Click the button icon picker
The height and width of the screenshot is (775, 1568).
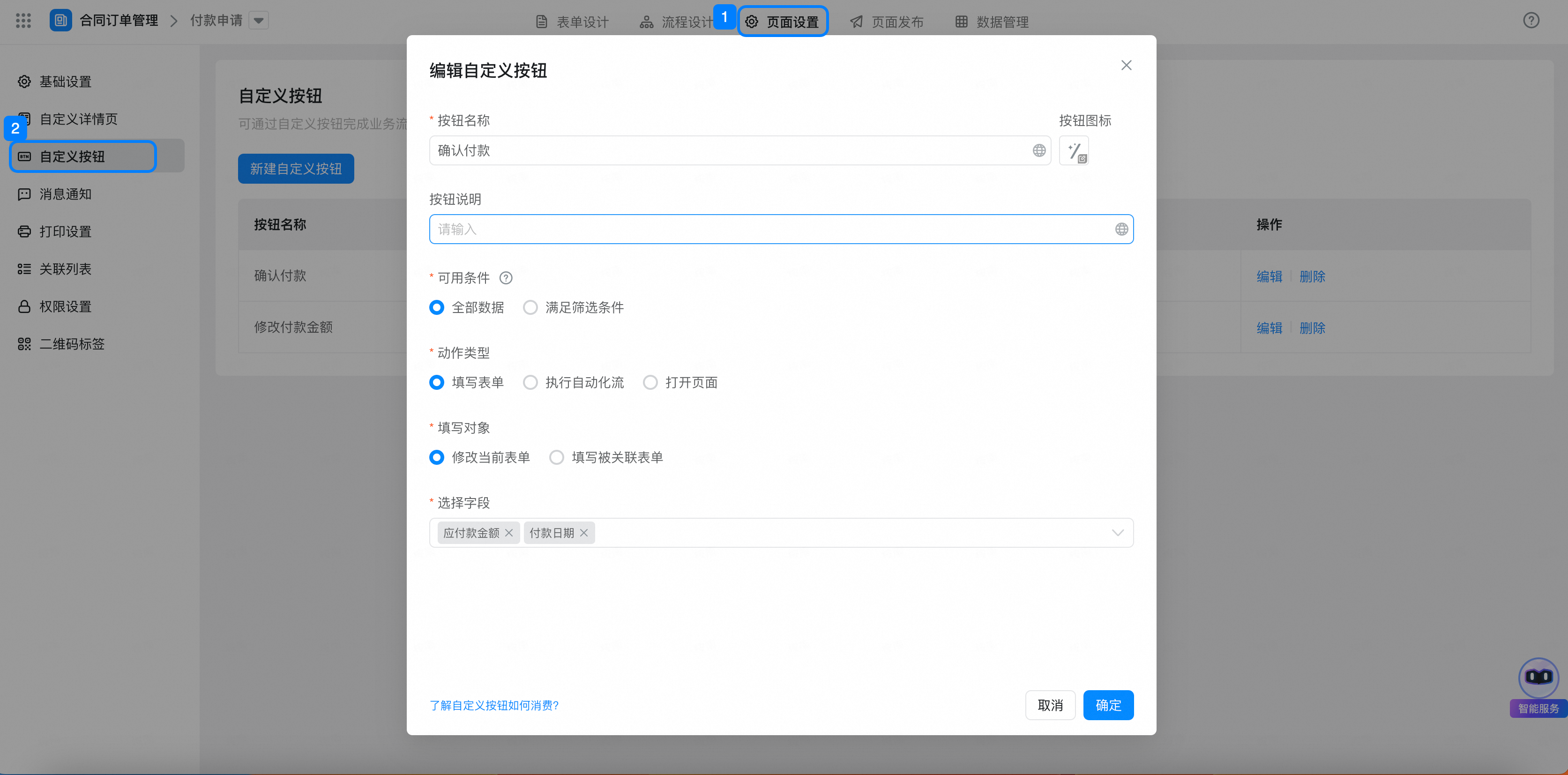click(x=1075, y=150)
